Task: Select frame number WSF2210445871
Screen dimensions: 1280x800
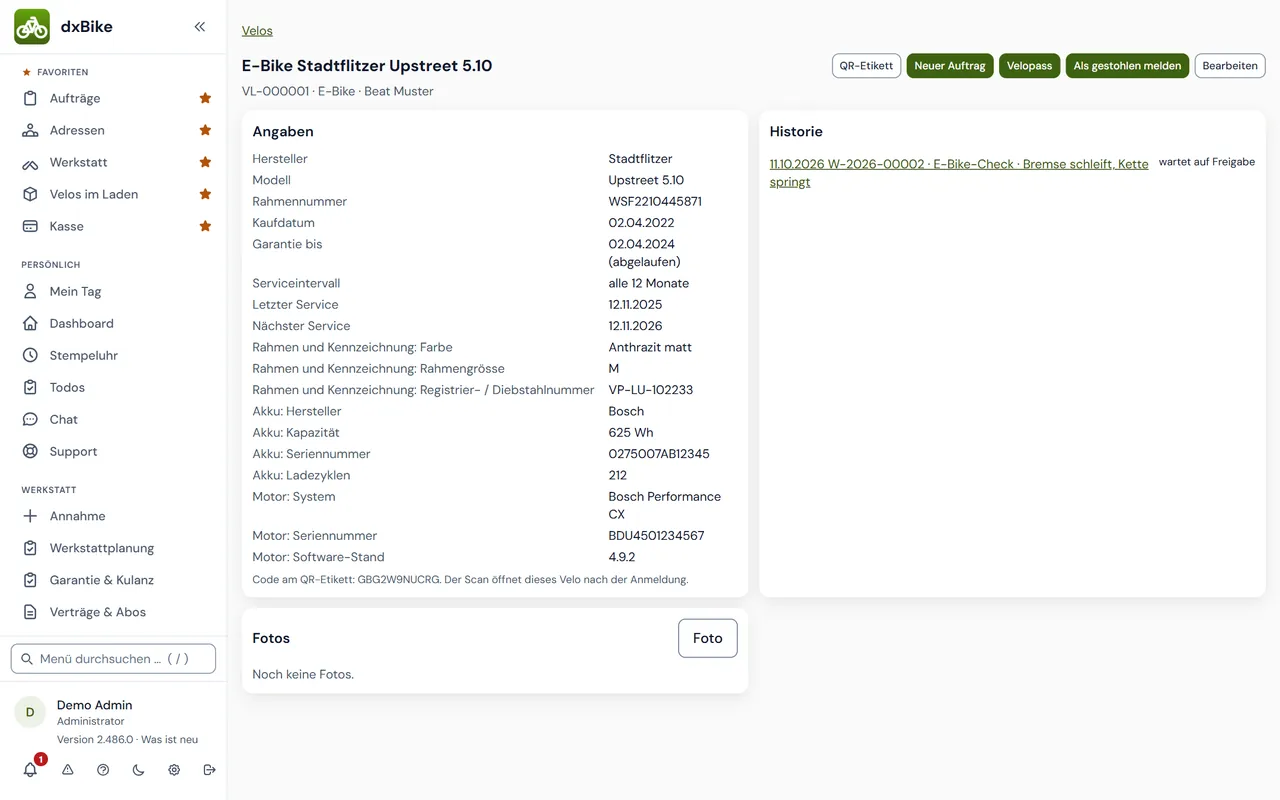Action: (655, 202)
